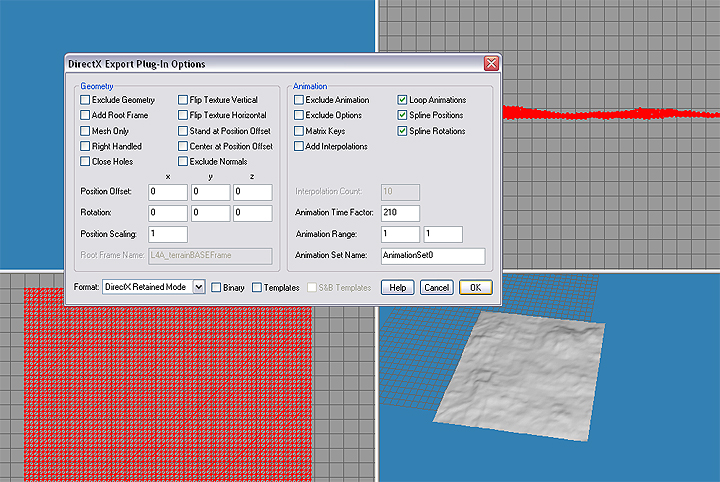Focus the Position Offset x field
Screen dimensions: 720x482
(x=168, y=192)
